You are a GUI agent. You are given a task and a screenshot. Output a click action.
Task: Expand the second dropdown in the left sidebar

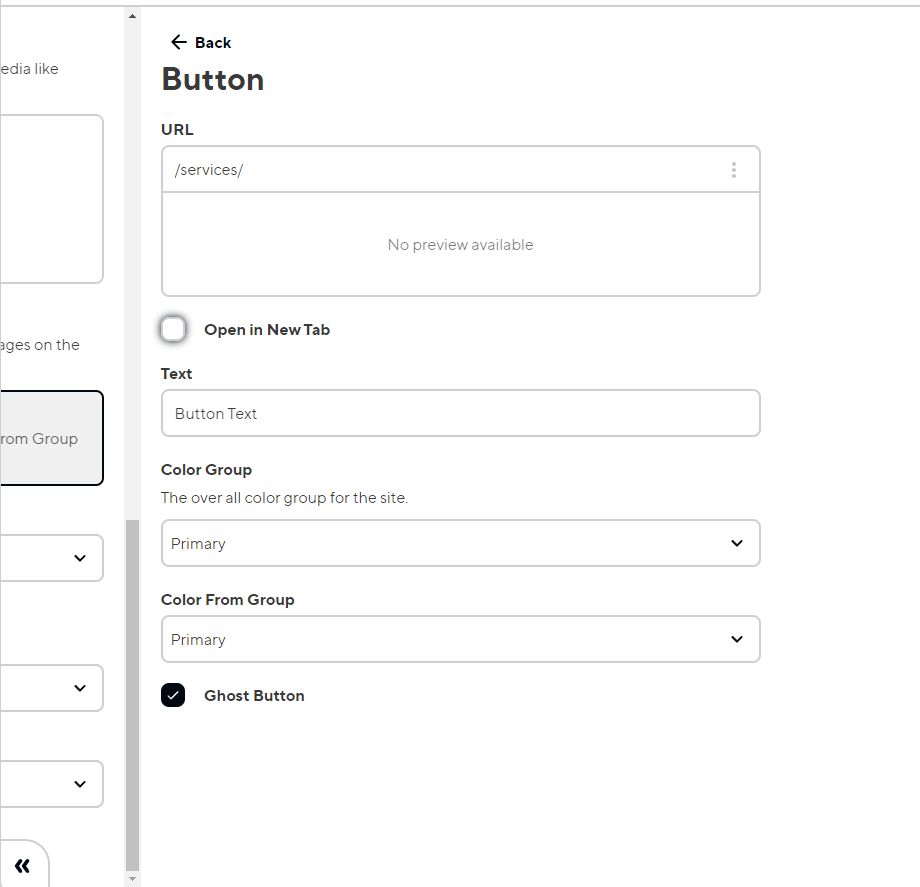80,688
